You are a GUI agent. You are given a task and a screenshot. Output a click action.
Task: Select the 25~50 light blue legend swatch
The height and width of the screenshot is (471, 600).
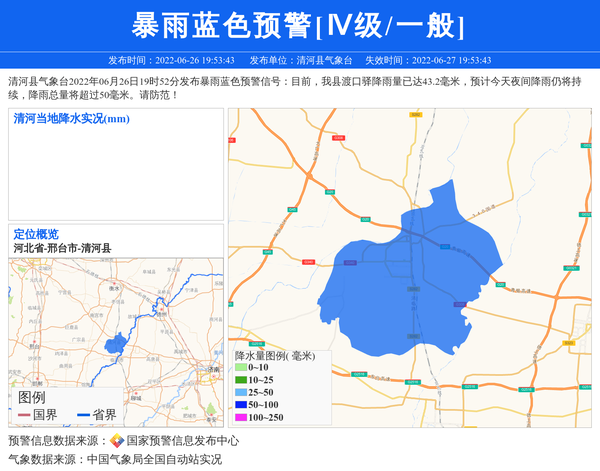(241, 392)
